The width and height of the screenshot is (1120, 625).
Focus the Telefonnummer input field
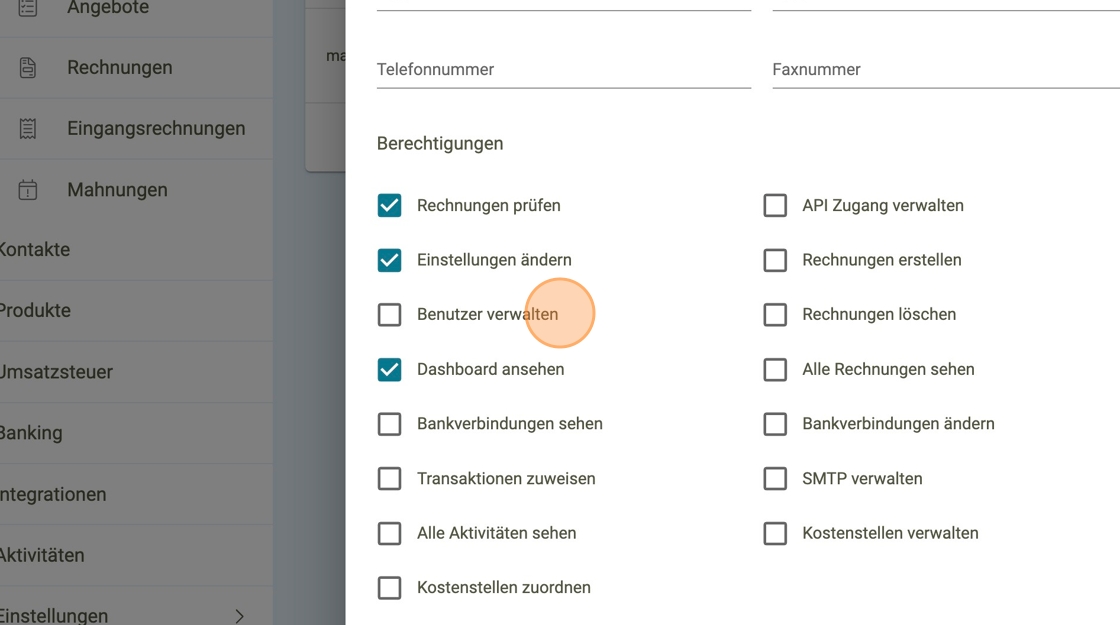(x=564, y=70)
